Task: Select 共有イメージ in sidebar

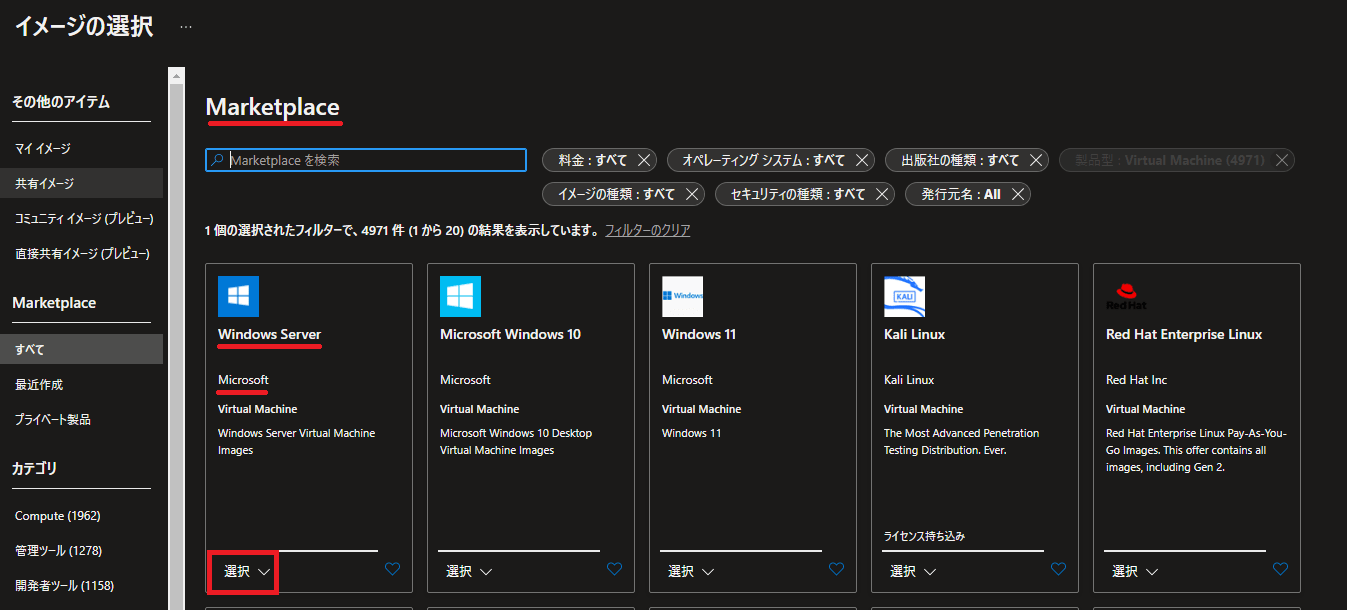Action: pyautogui.click(x=81, y=183)
